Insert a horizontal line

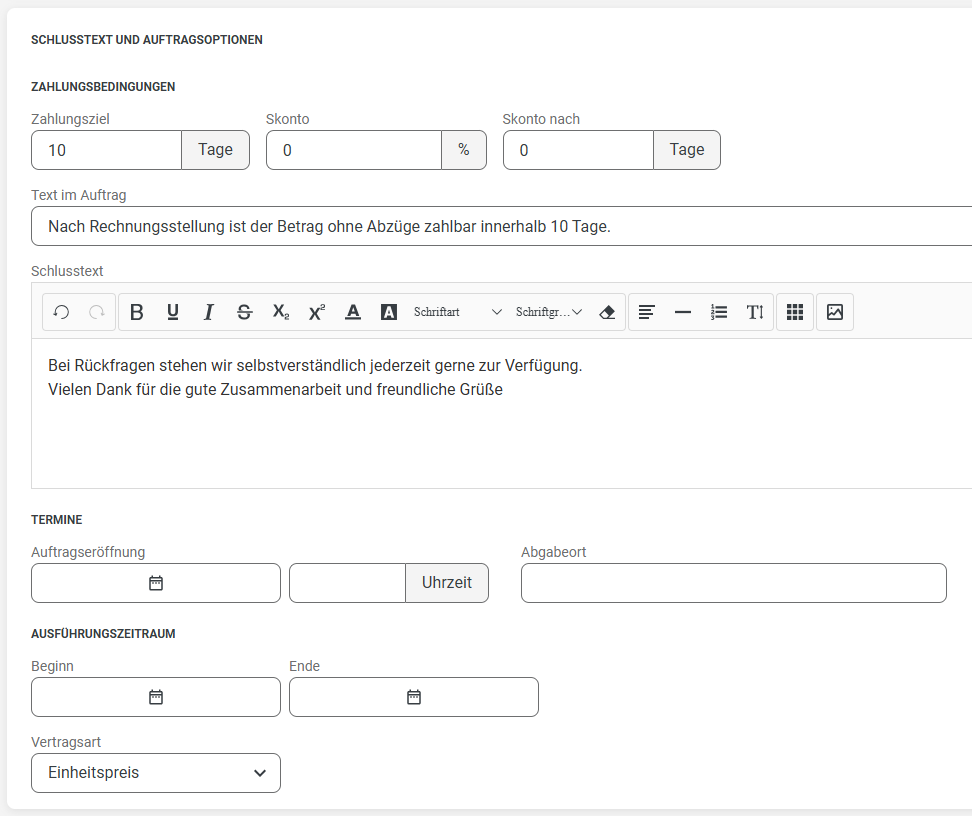point(683,312)
